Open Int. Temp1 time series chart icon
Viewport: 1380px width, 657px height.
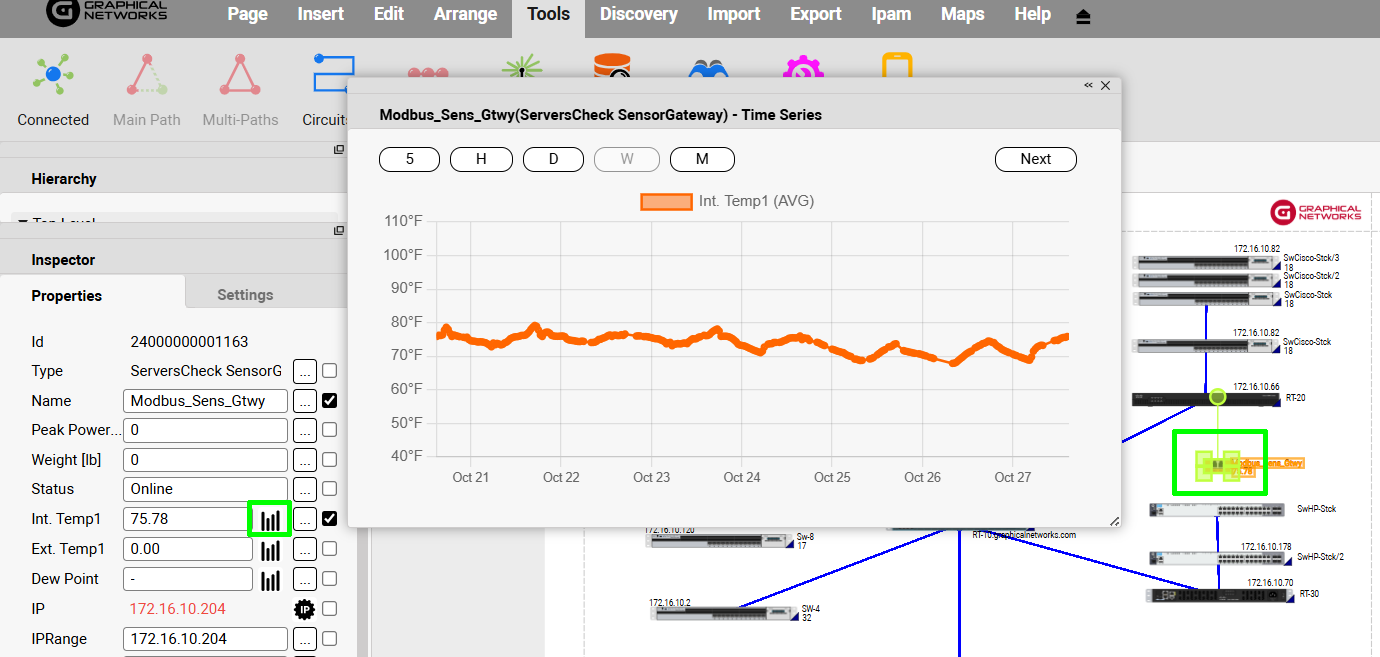[270, 519]
